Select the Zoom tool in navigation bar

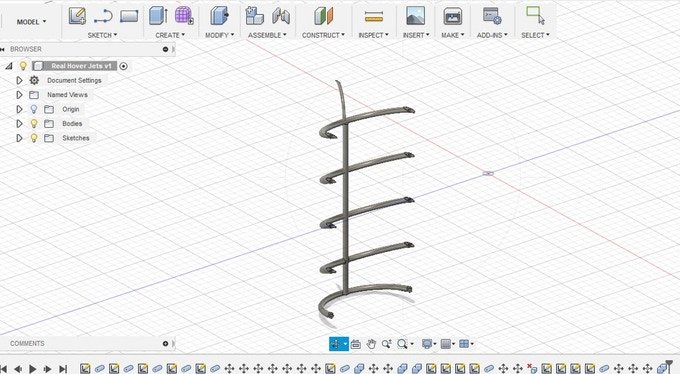[386, 344]
